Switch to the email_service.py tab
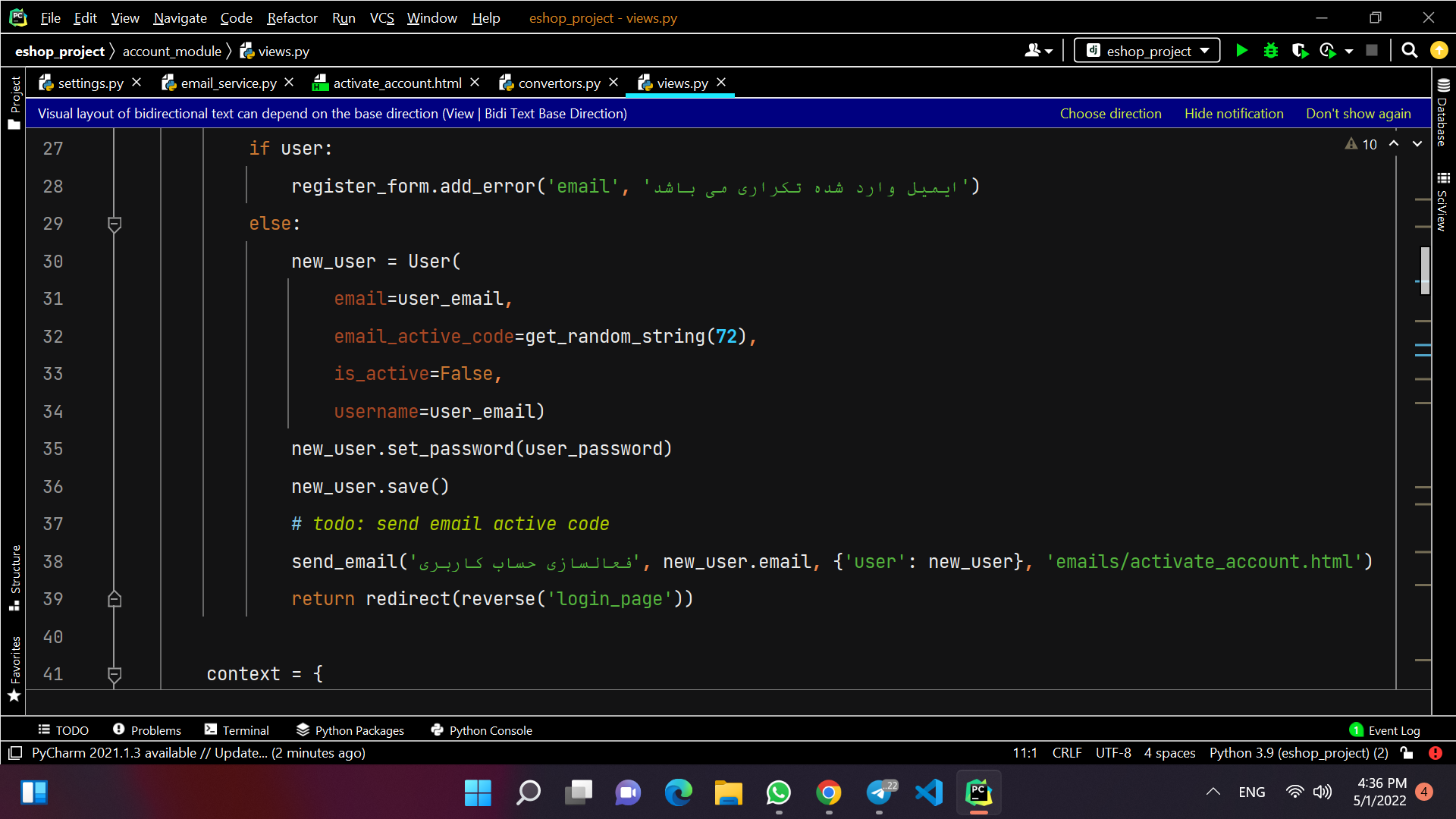 click(x=228, y=83)
